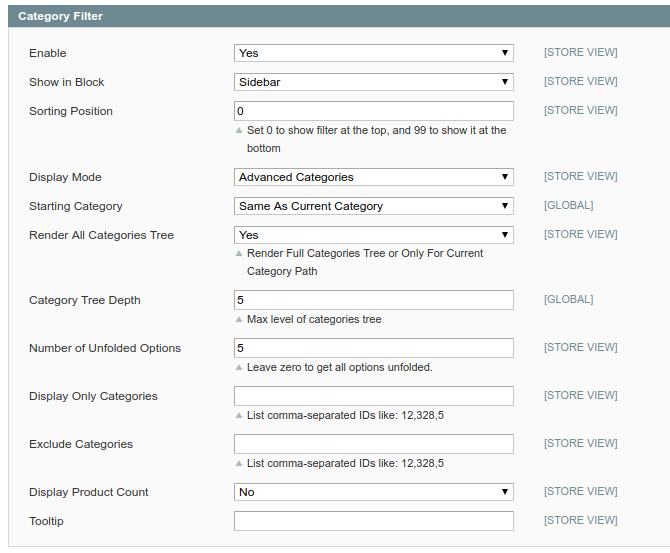670x553 pixels.
Task: Click the Render Full Categories Tree hint icon
Action: pos(238,254)
